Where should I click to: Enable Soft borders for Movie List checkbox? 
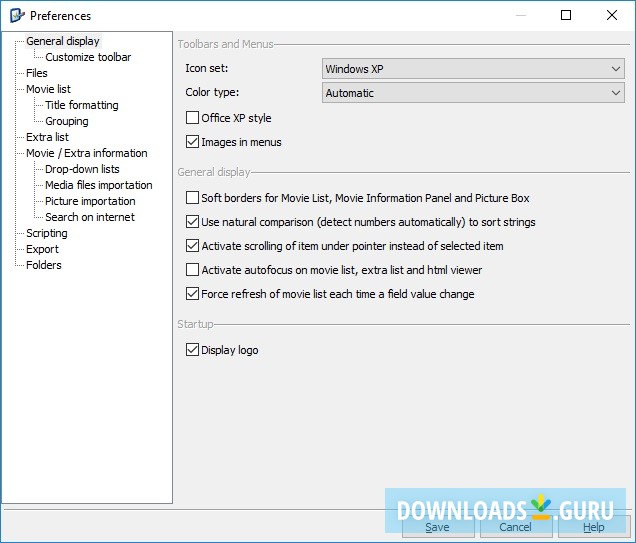point(192,198)
